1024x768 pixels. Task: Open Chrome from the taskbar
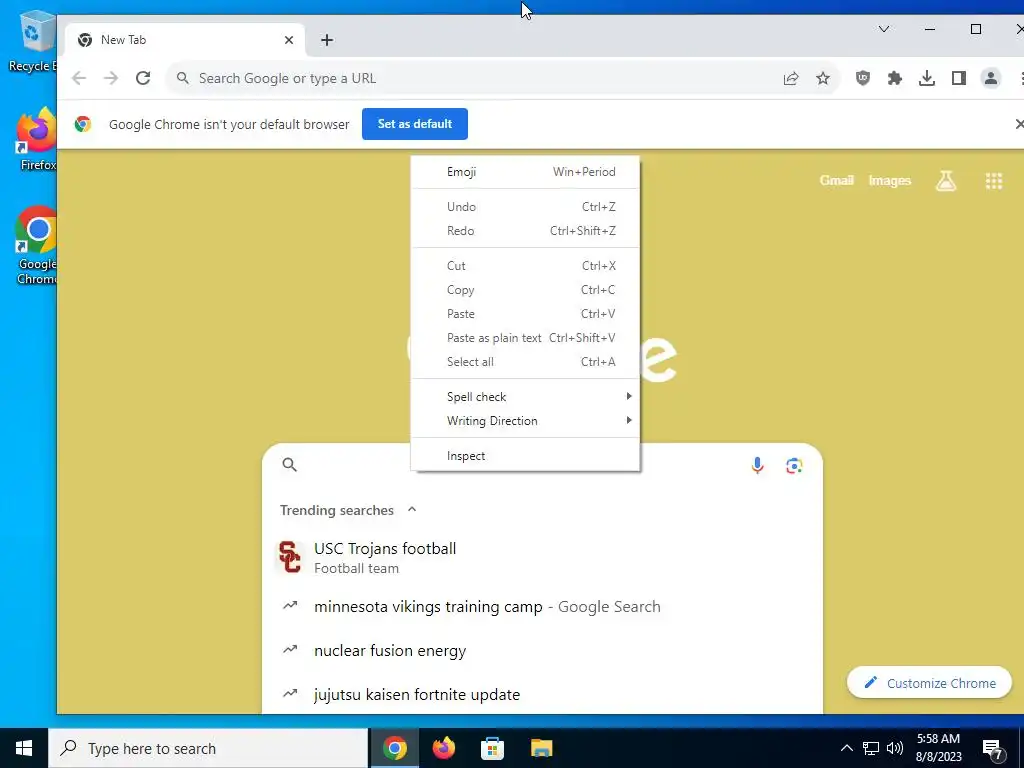click(x=394, y=748)
